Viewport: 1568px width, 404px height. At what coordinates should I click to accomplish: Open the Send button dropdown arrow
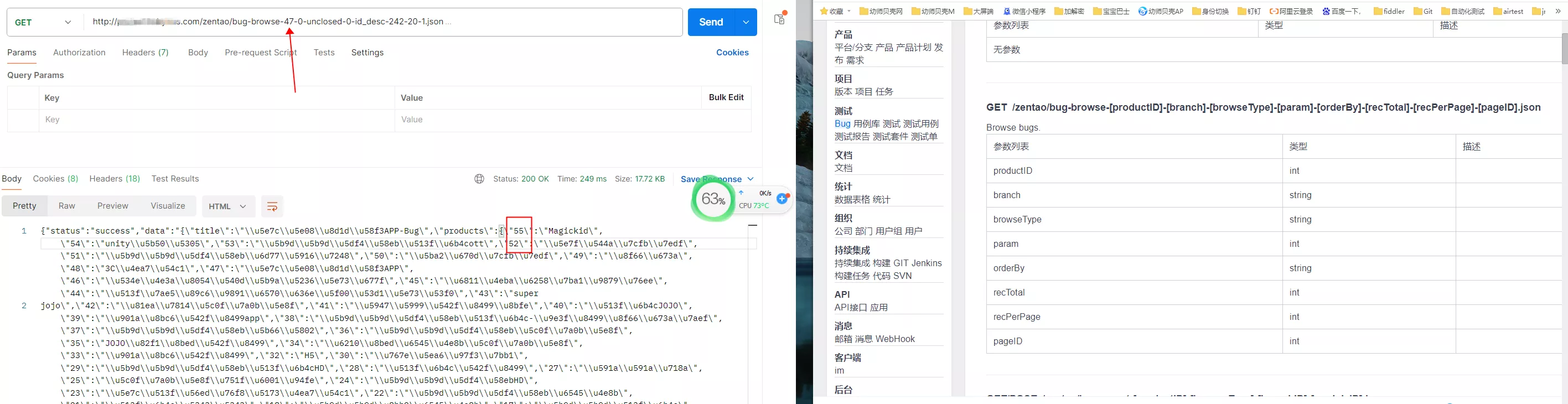(746, 22)
